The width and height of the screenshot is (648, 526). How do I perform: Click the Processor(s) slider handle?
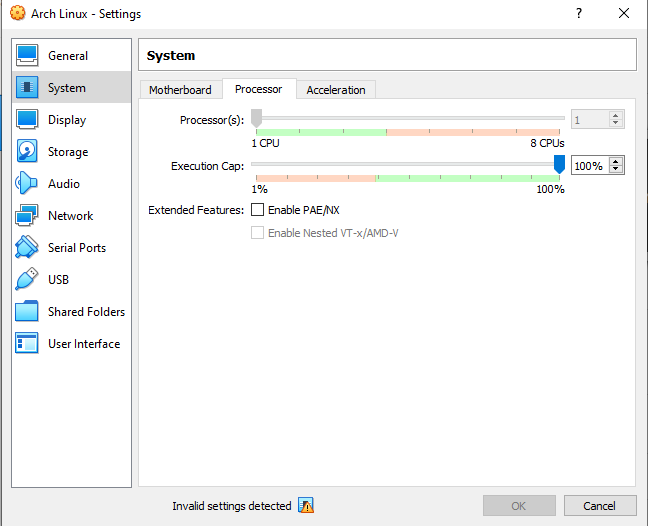[256, 118]
